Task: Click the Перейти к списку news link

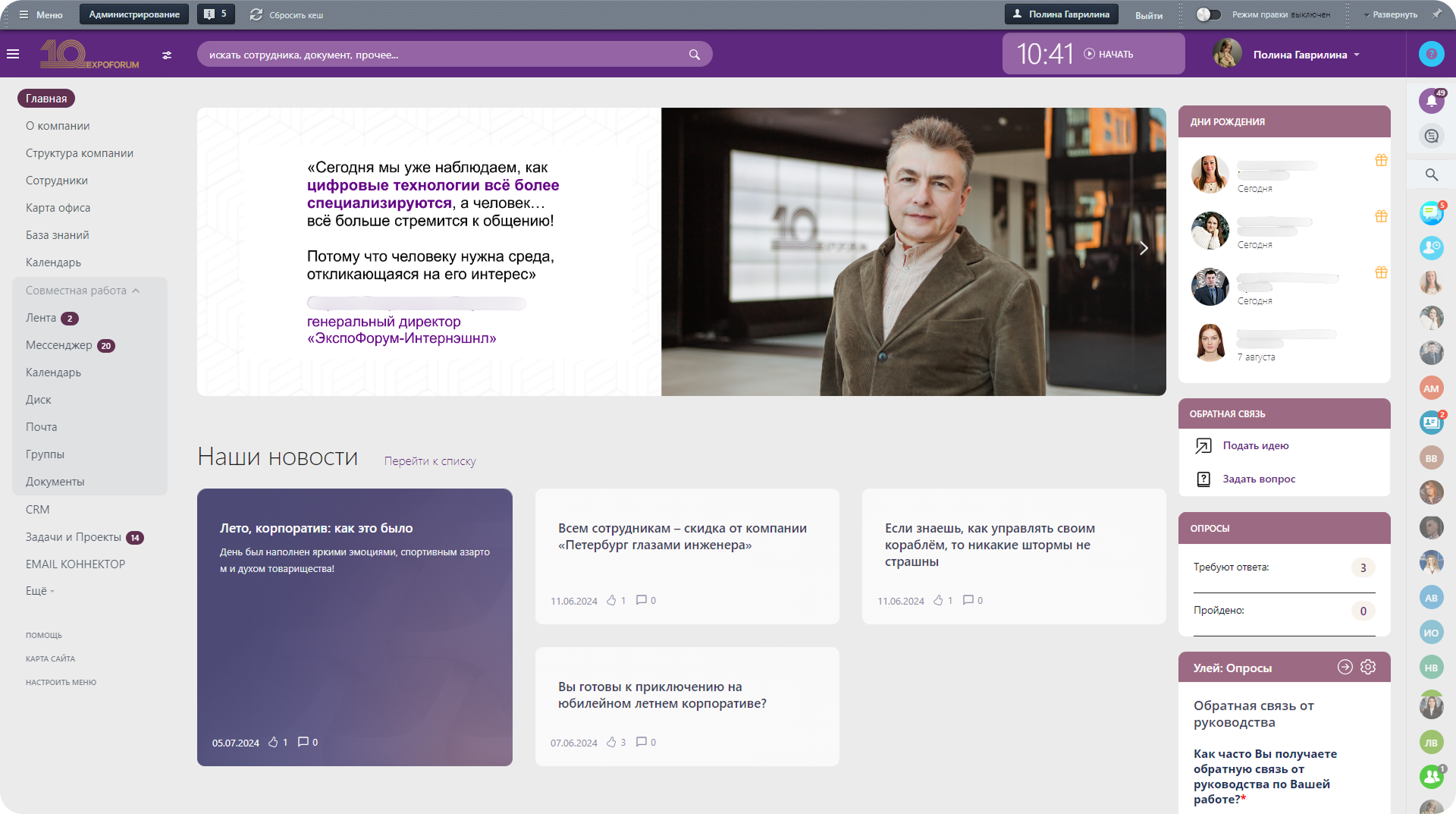Action: pos(430,461)
